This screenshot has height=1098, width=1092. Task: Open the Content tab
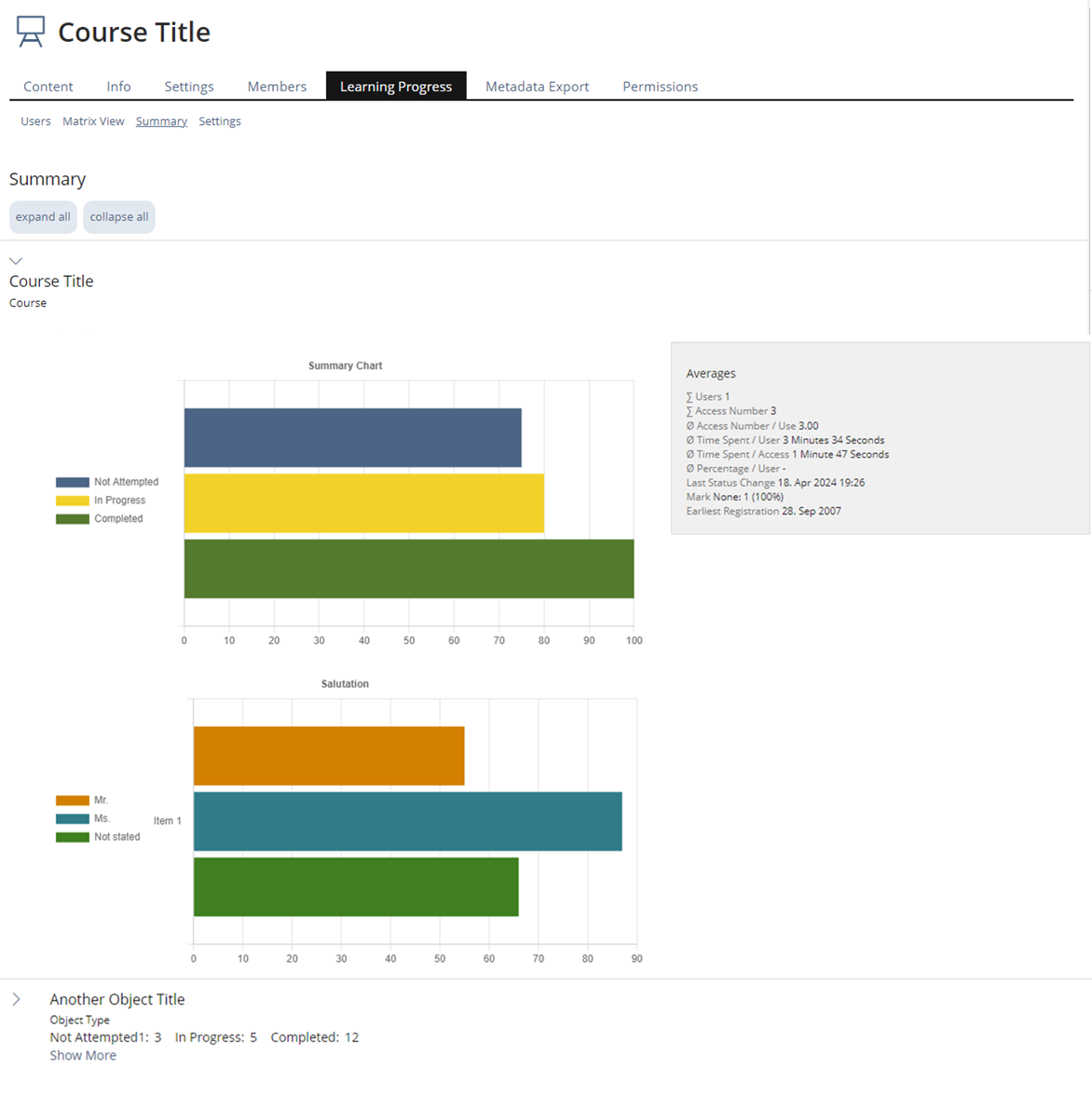(x=48, y=87)
